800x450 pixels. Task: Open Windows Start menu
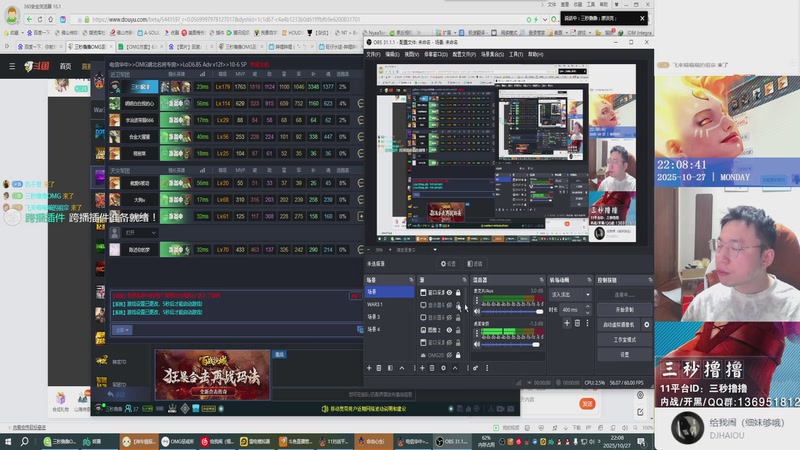point(8,441)
